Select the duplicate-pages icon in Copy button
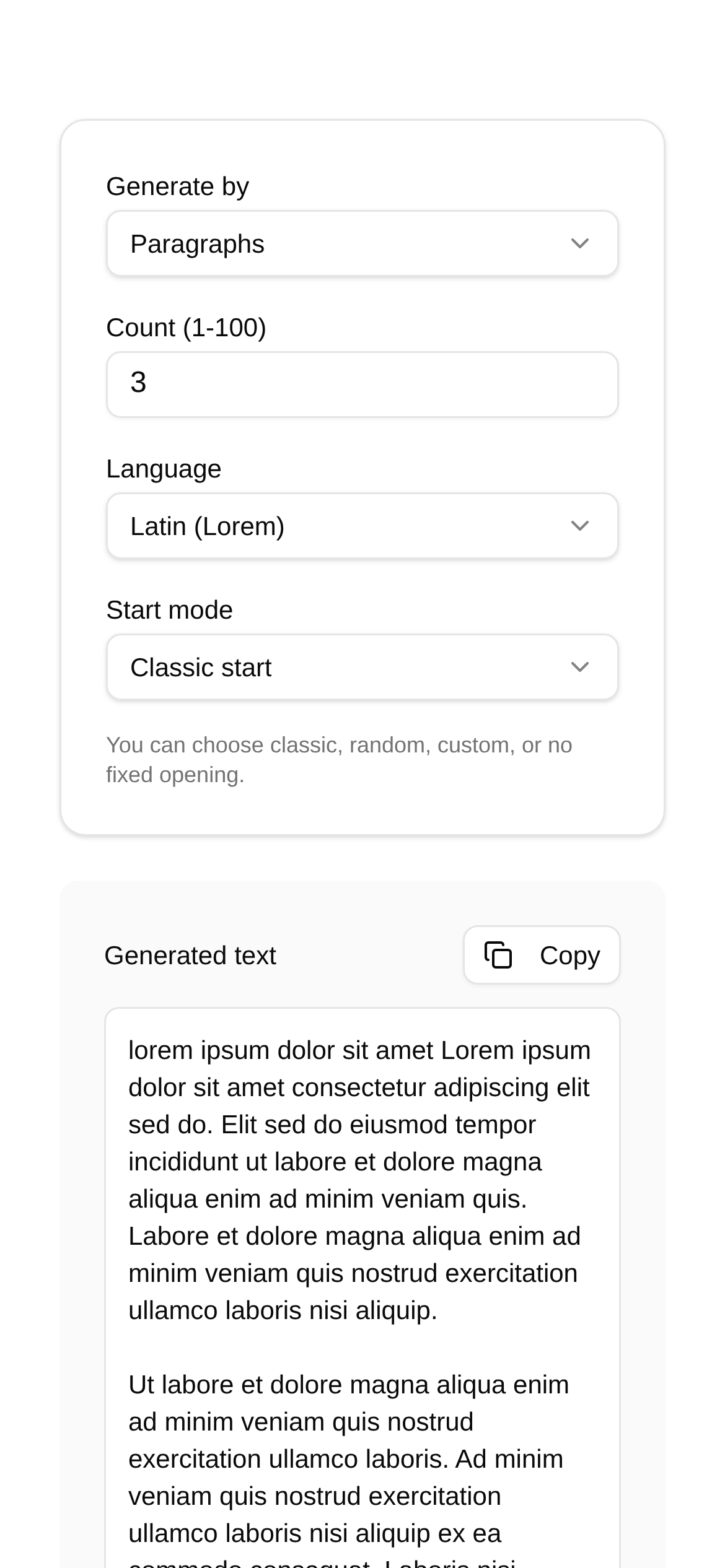The image size is (725, 1568). [499, 955]
